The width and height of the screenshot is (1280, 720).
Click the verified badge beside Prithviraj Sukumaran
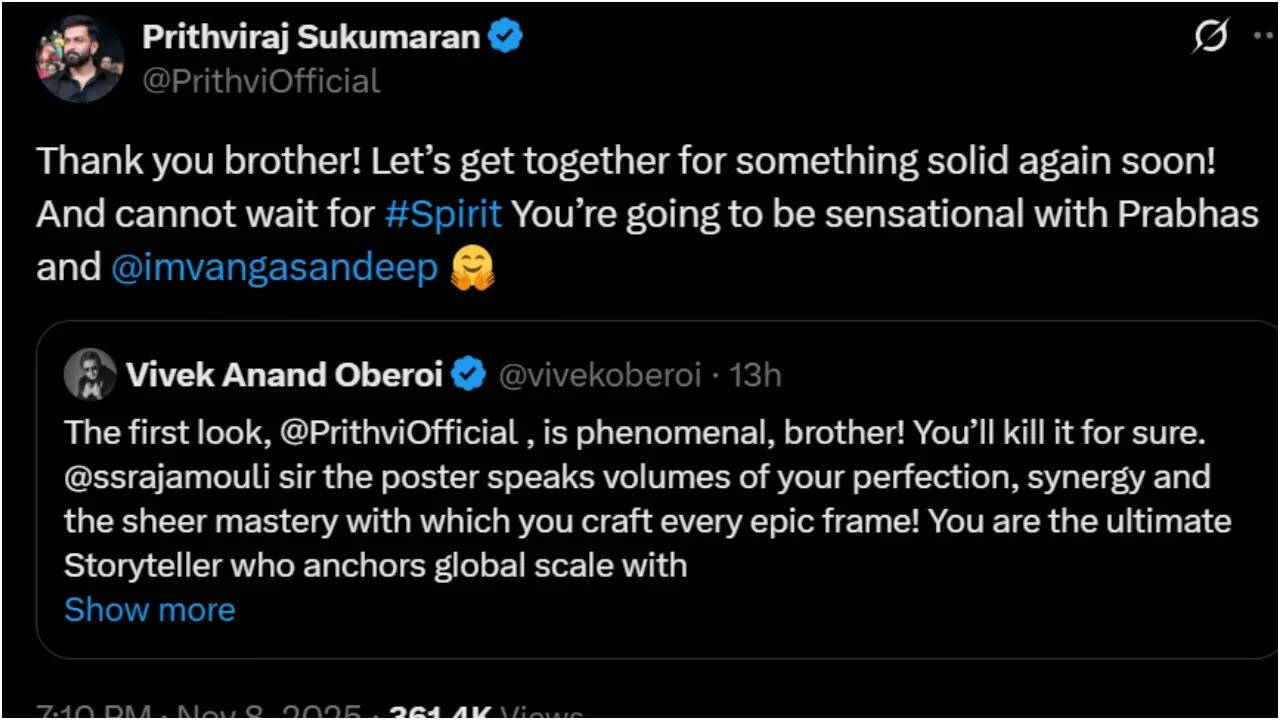coord(507,38)
